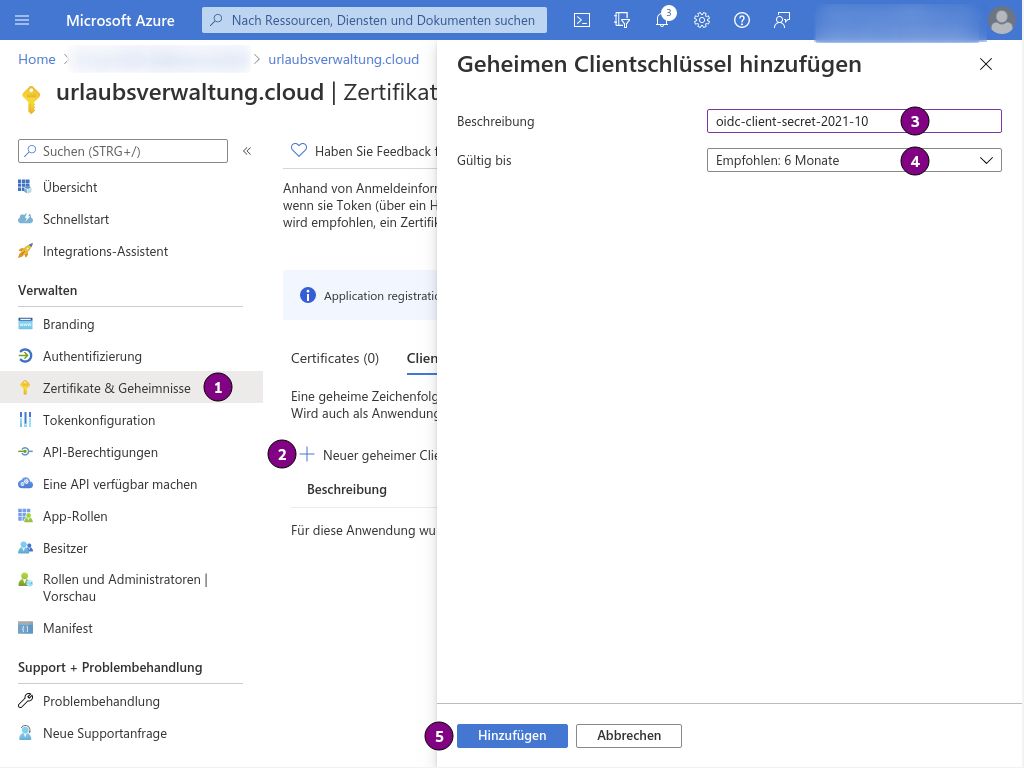This screenshot has width=1024, height=768.
Task: Open API-Berechtigungen in sidebar
Action: tap(100, 452)
